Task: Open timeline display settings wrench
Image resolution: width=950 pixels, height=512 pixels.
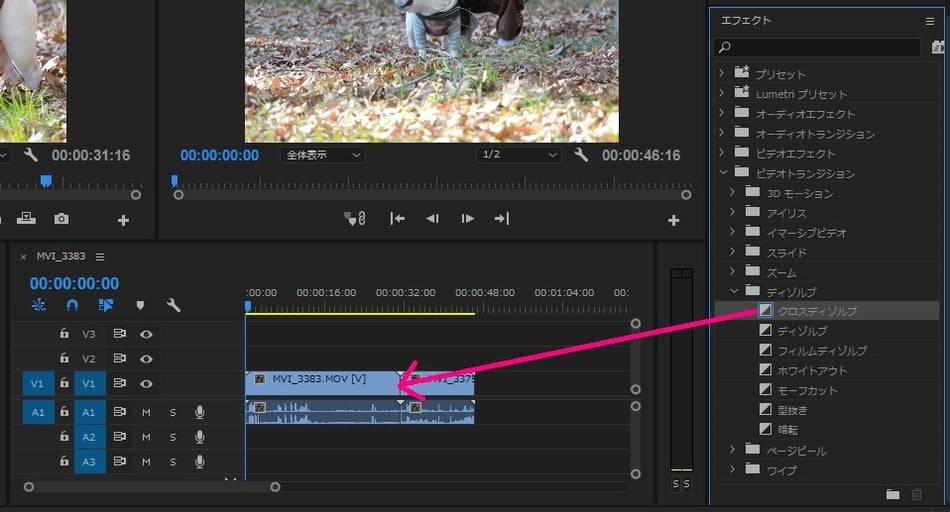Action: point(173,305)
